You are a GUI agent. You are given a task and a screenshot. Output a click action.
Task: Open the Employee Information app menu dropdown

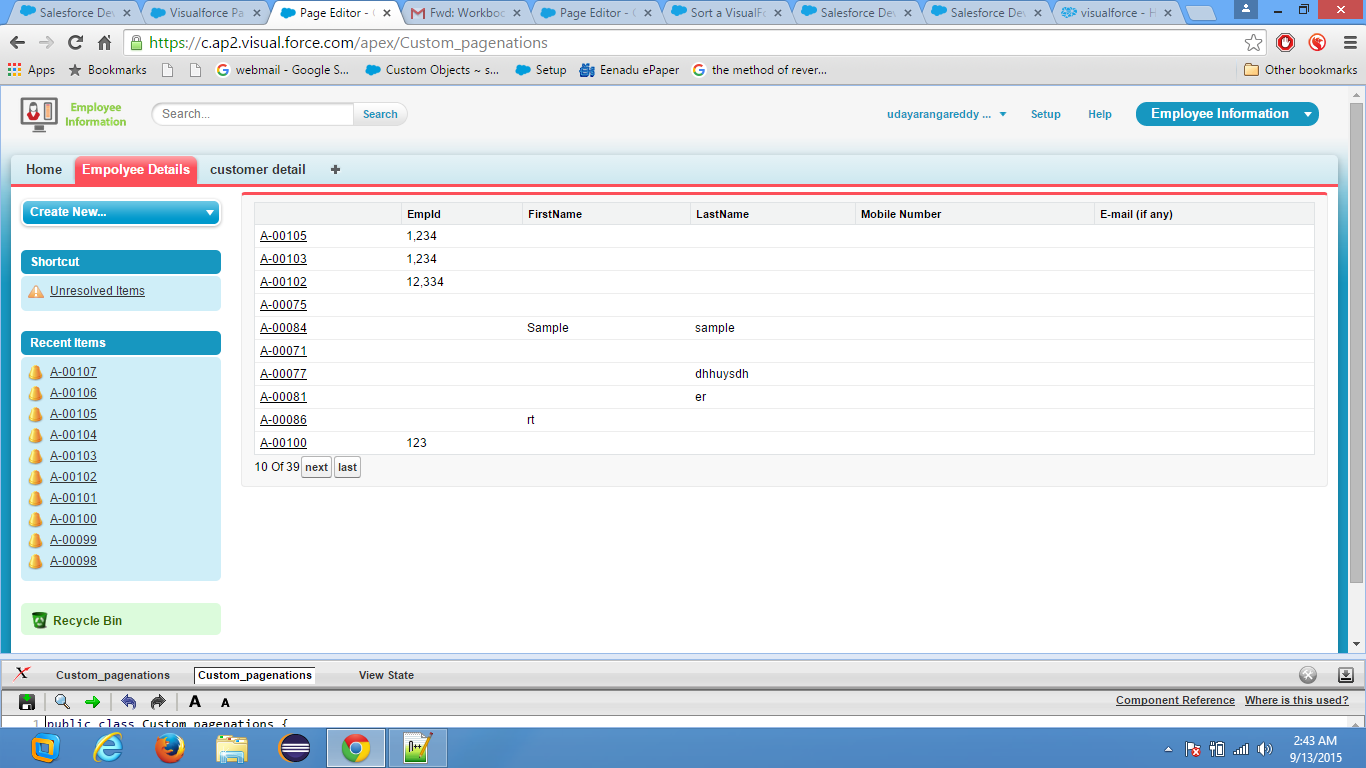[1227, 114]
